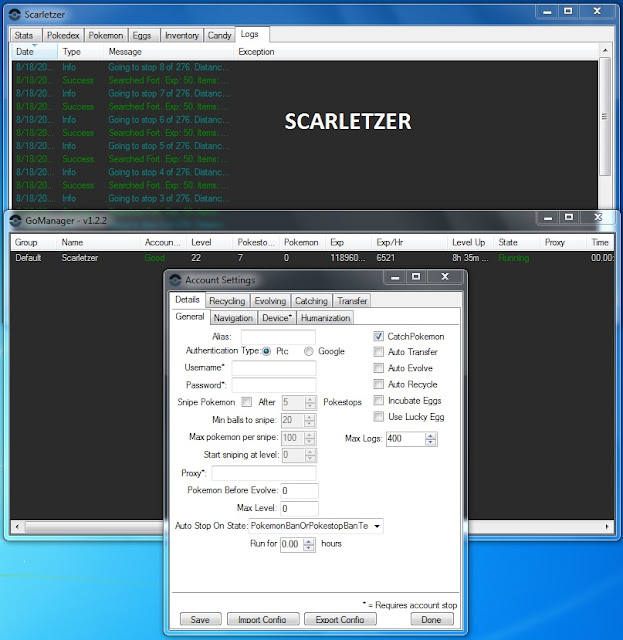Minimize the GoManager window
623x640 pixels.
tap(548, 218)
